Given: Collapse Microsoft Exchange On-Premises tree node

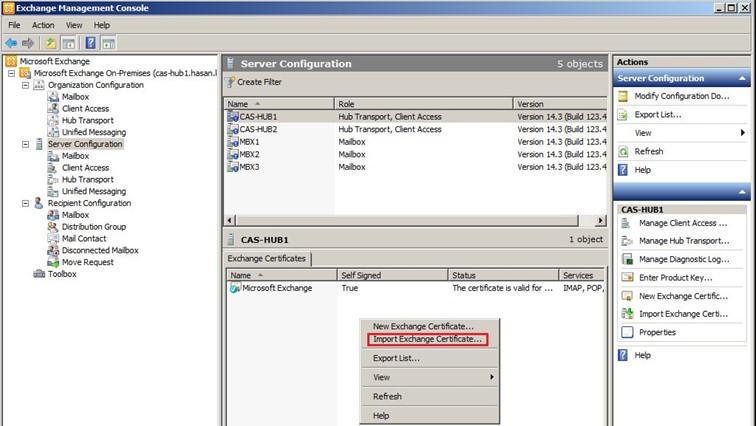Looking at the screenshot, I should pos(11,73).
